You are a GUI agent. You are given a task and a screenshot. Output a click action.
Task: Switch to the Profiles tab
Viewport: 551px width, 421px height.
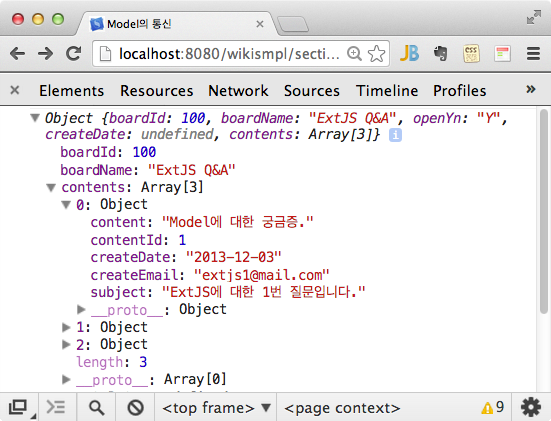click(460, 91)
